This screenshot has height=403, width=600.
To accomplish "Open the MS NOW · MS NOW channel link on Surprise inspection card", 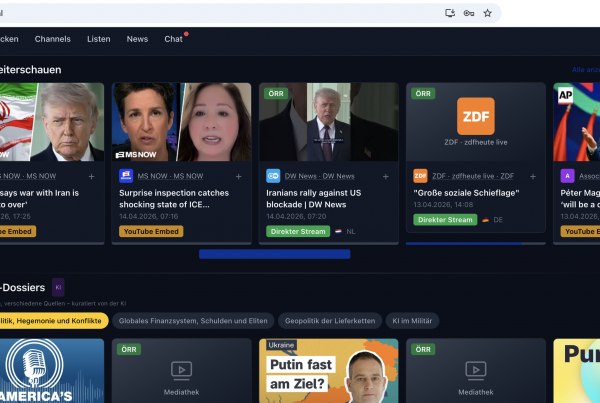I will tap(170, 176).
